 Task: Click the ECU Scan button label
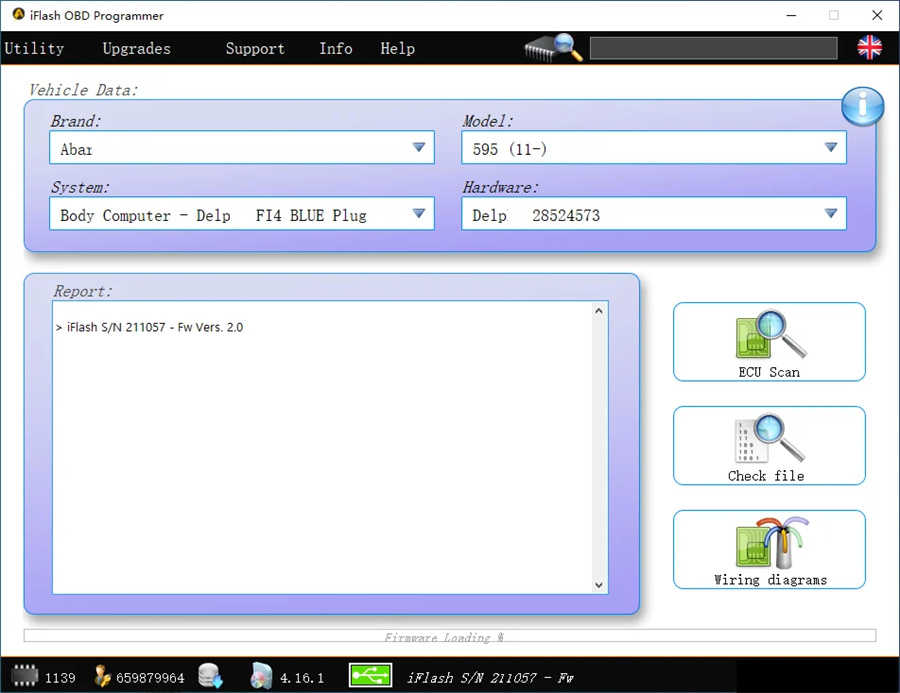(769, 372)
